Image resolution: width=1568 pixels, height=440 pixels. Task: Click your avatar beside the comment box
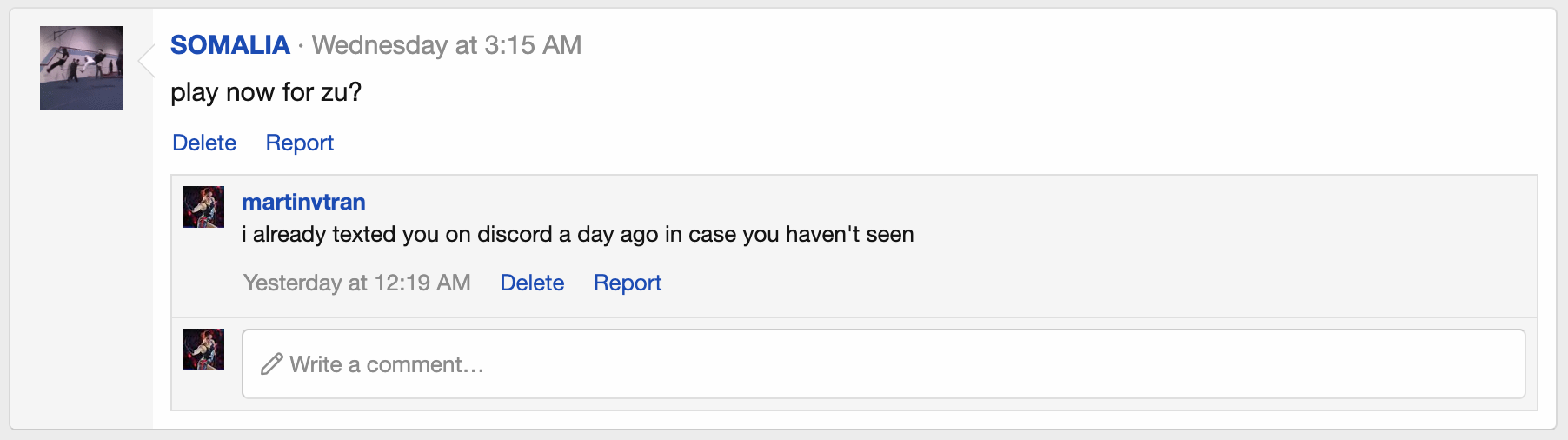tap(203, 350)
